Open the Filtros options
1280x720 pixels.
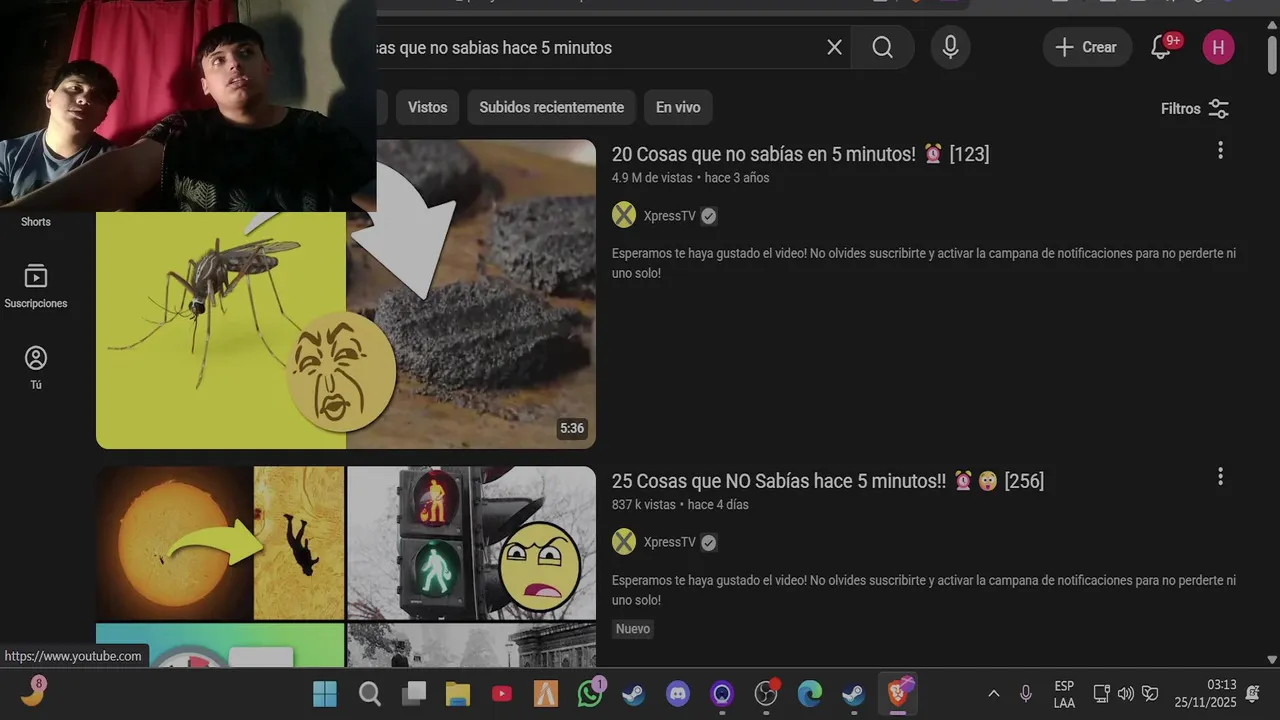click(1195, 108)
